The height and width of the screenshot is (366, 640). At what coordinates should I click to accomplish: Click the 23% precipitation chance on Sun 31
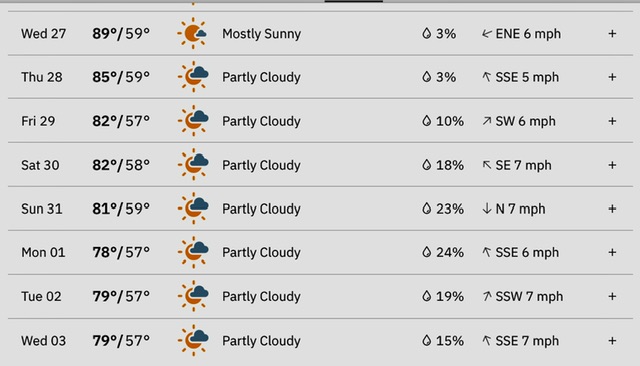click(450, 209)
